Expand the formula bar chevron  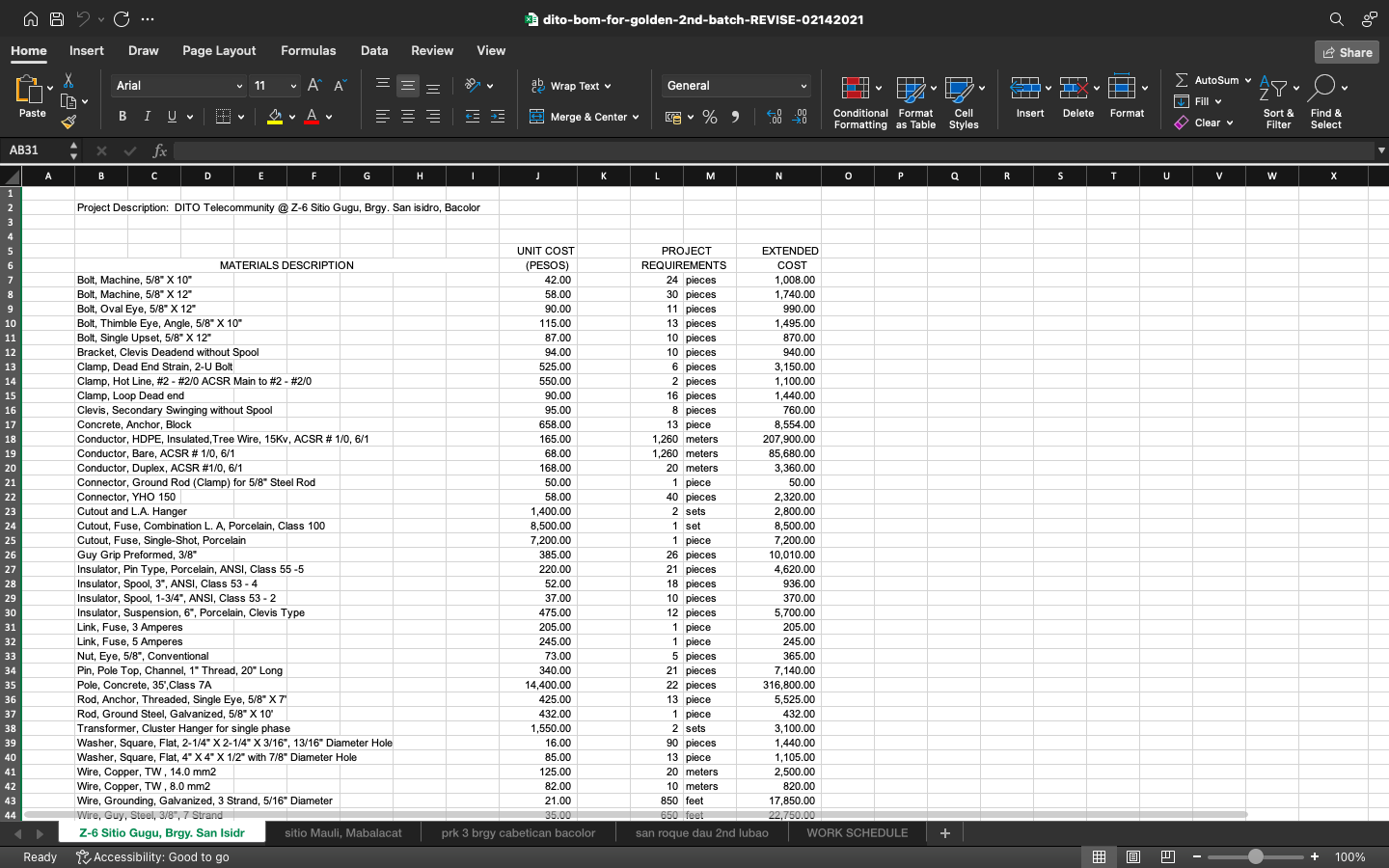(1381, 150)
